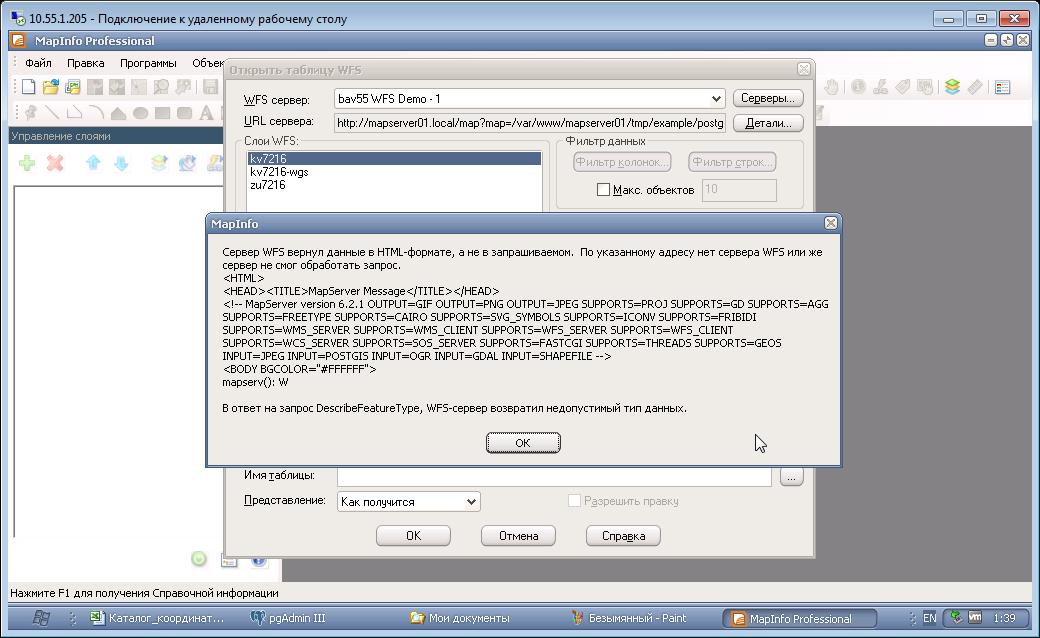Switch to Безымянный - Paint taskbar item

629,618
